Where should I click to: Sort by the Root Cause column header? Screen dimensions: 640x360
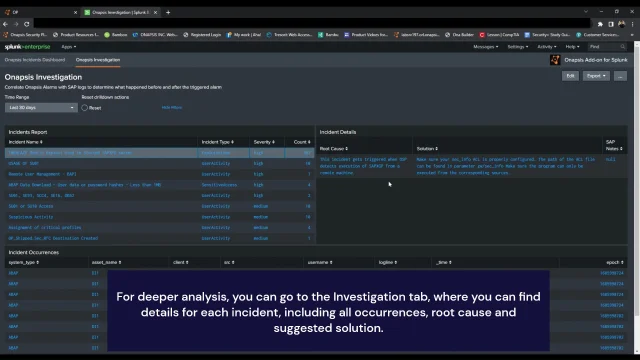tap(333, 149)
